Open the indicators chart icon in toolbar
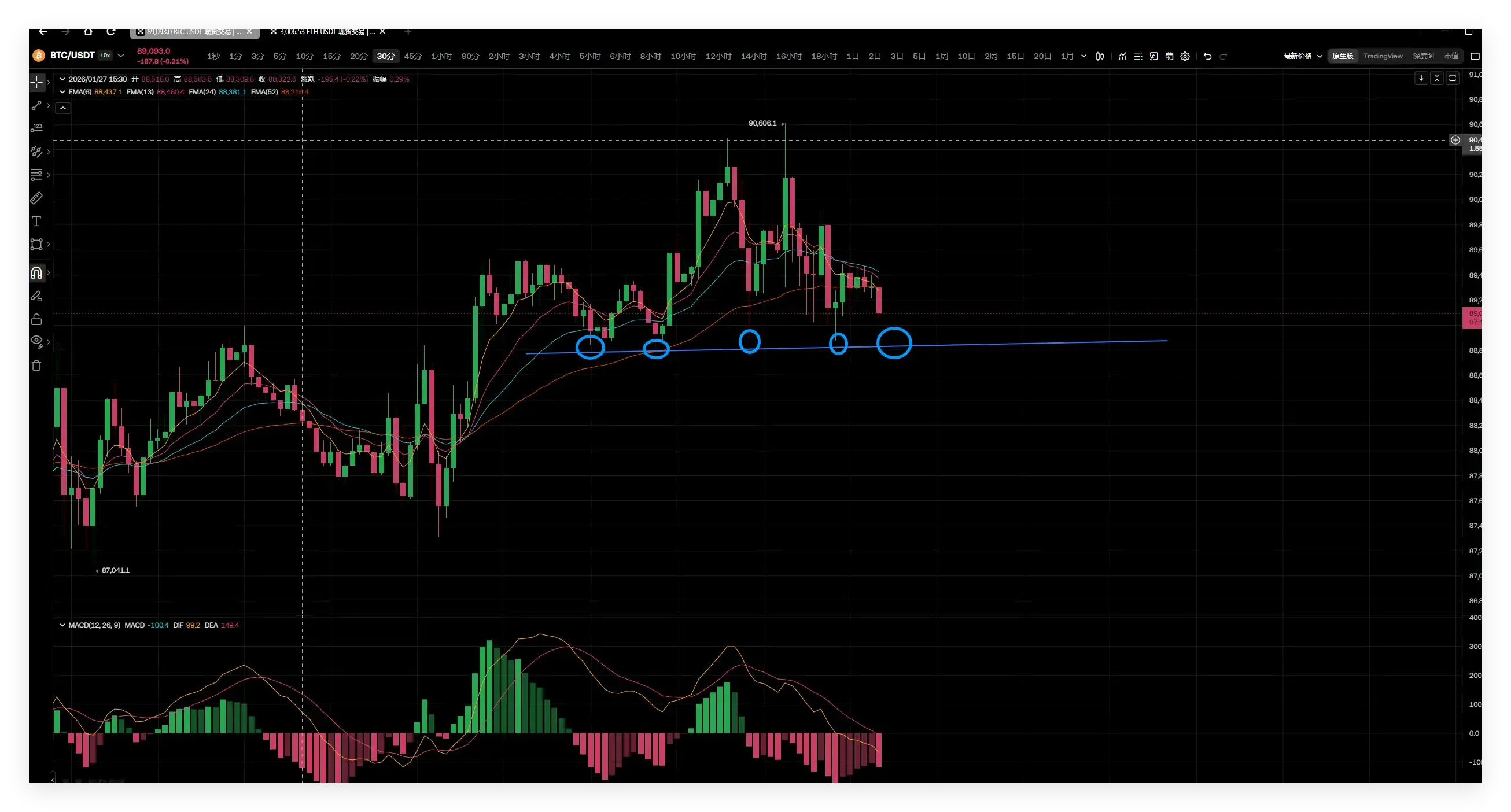 (x=1122, y=56)
